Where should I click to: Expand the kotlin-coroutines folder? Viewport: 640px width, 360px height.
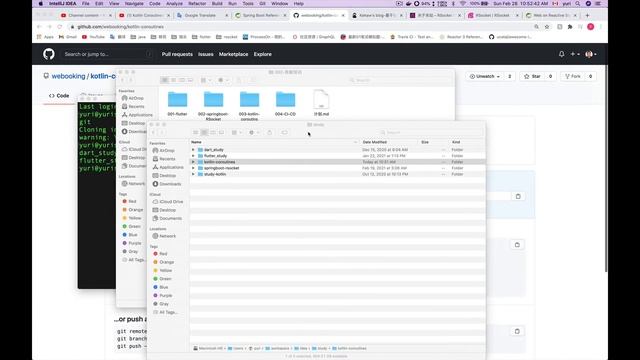point(193,162)
